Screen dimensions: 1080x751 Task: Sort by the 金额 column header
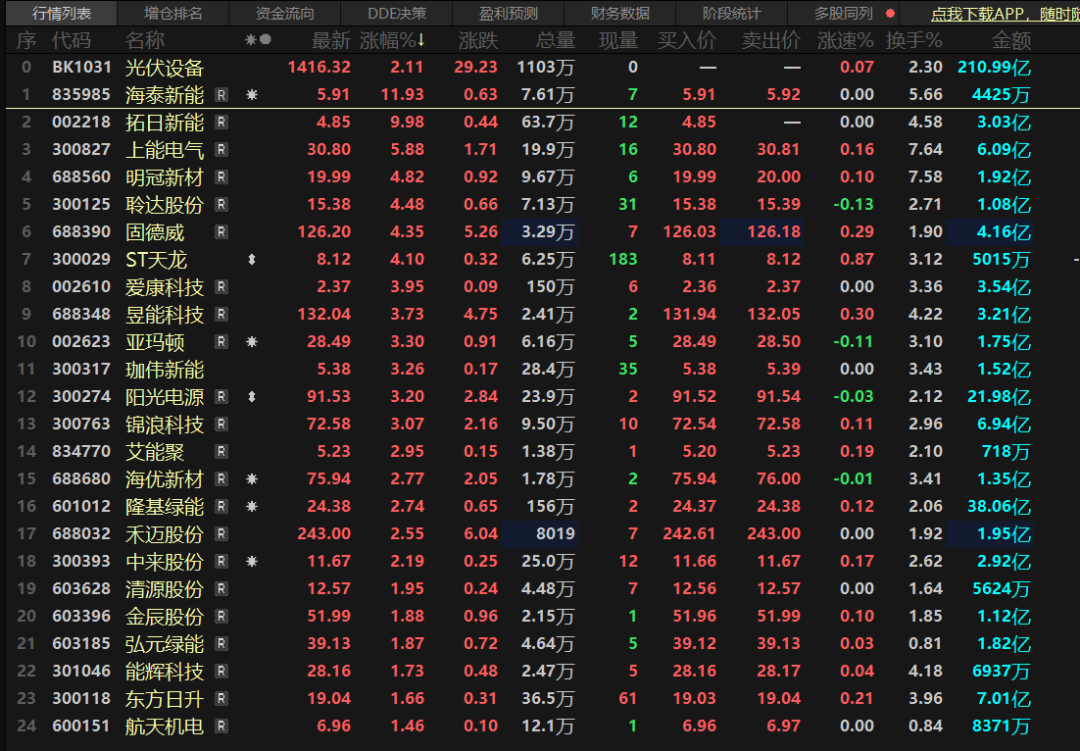point(1011,41)
